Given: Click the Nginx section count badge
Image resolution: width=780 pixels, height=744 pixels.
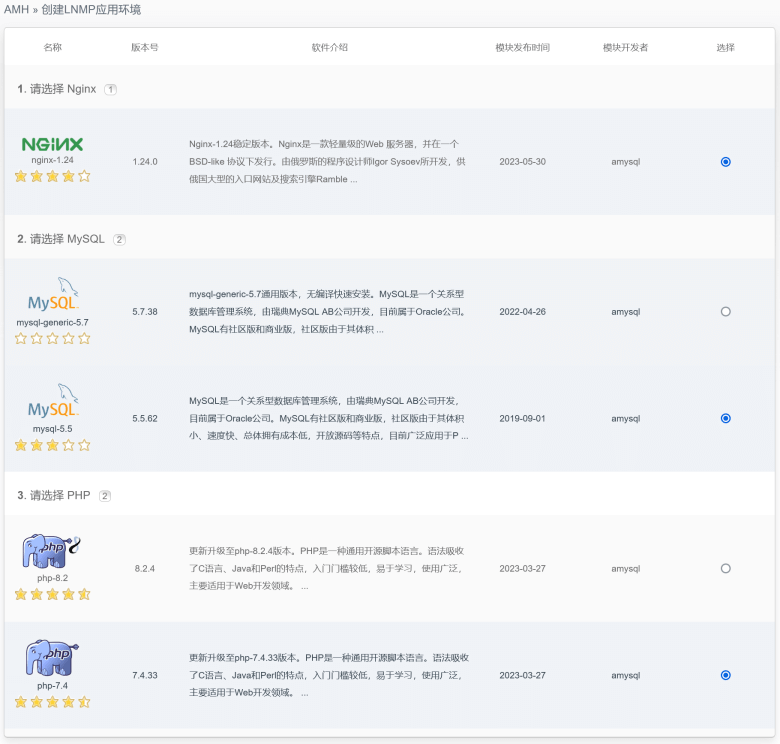Looking at the screenshot, I should [x=110, y=90].
